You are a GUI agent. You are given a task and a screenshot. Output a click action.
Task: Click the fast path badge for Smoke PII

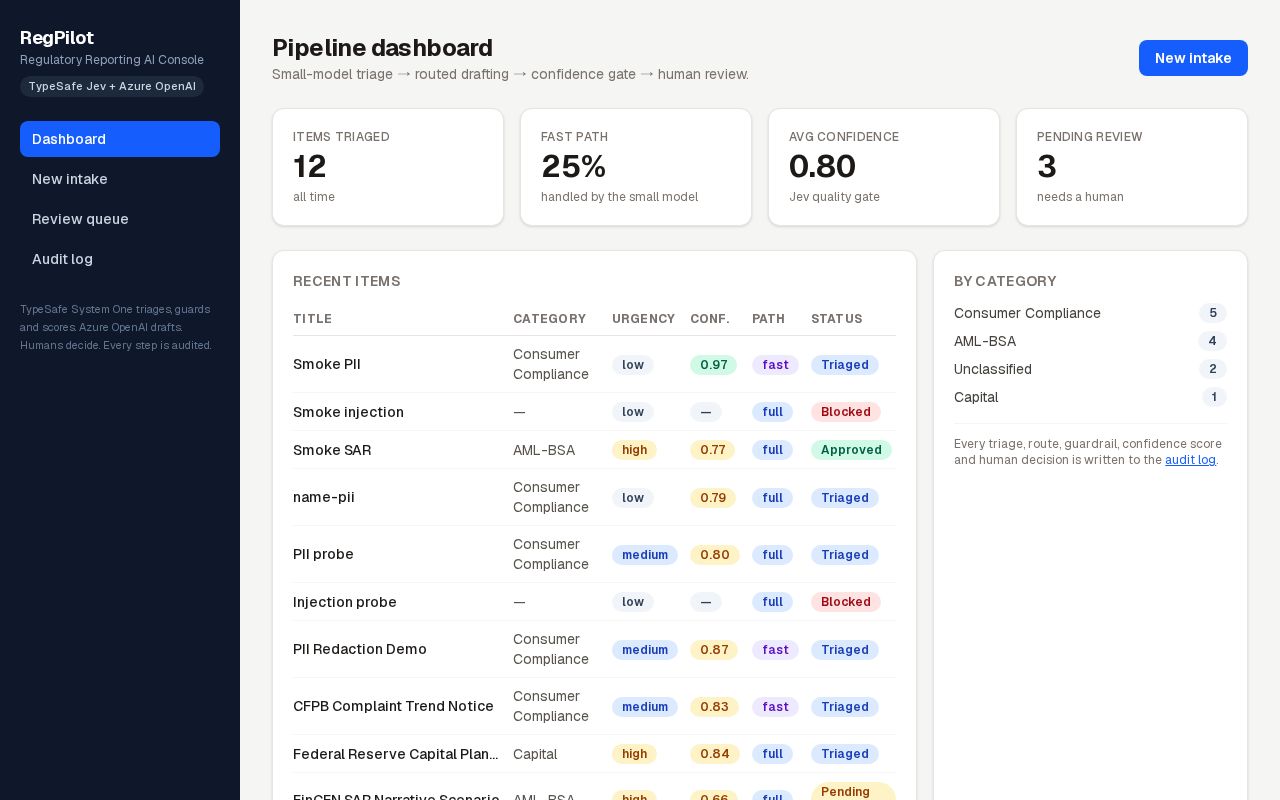(775, 365)
